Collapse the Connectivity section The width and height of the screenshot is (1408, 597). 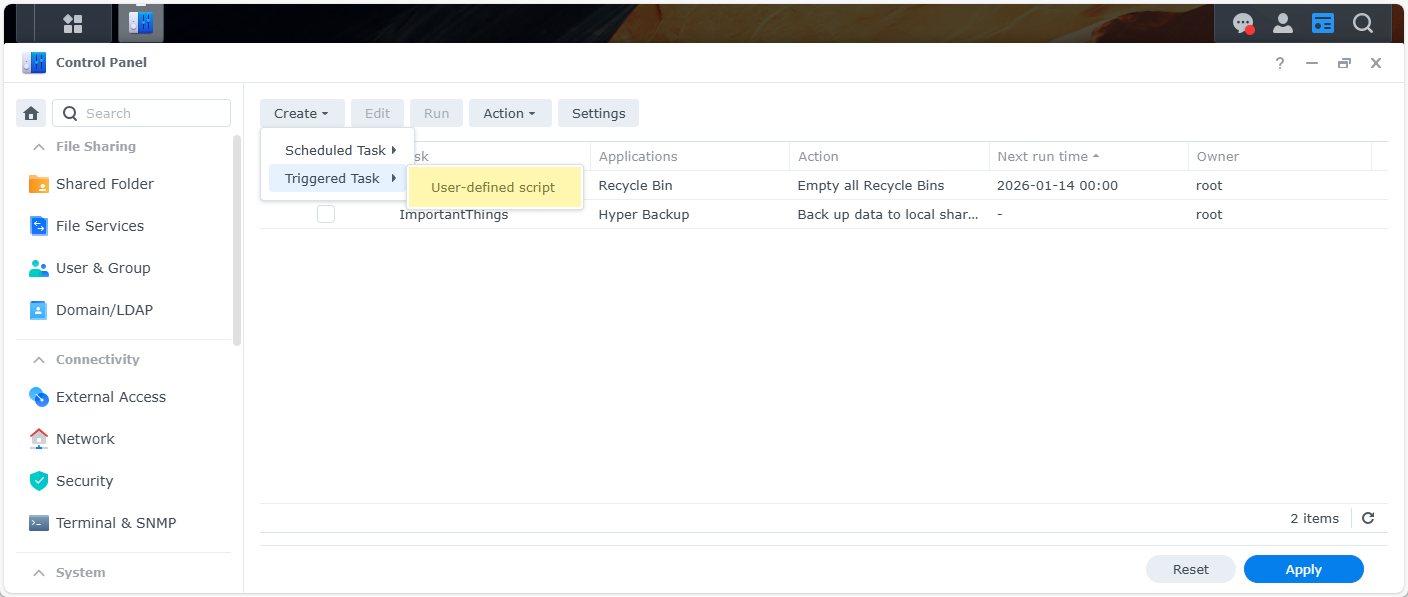click(x=39, y=360)
